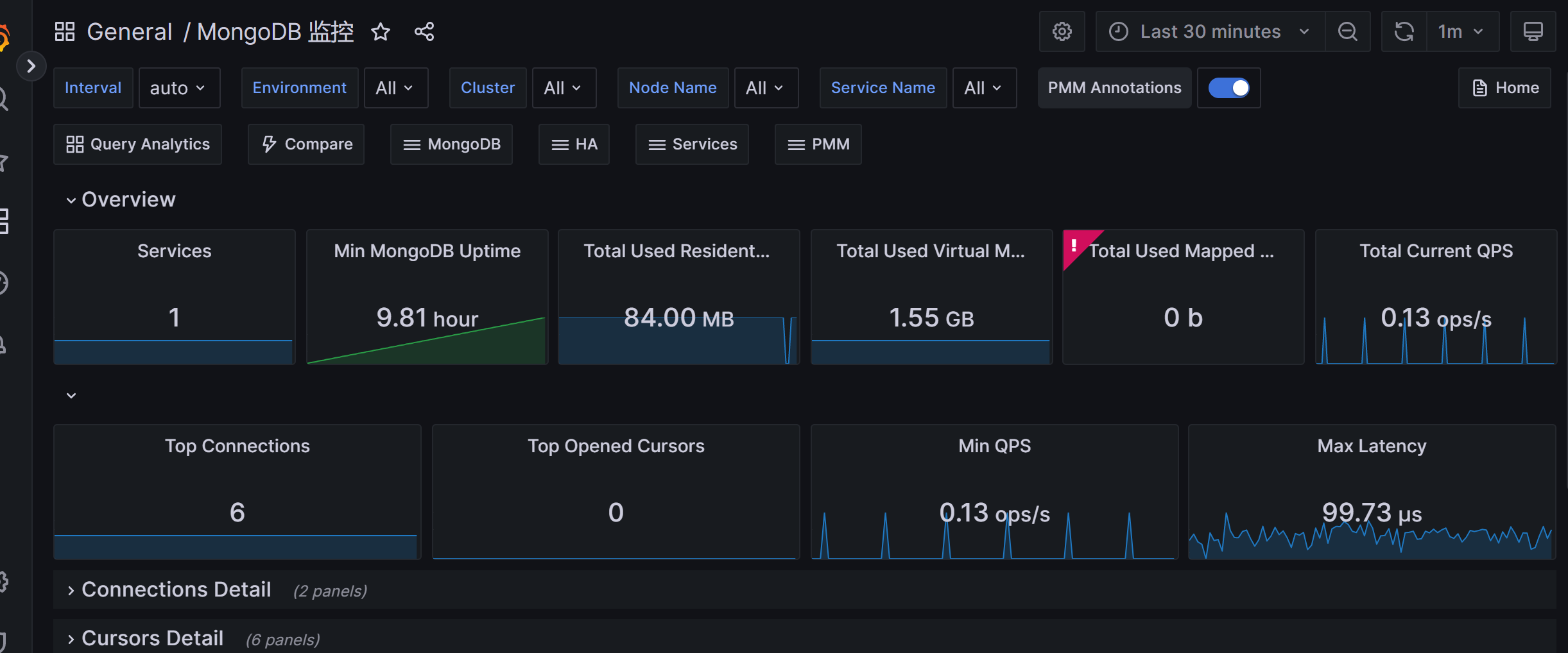Viewport: 1568px width, 653px height.
Task: Open the Environment All dropdown
Action: pos(396,88)
